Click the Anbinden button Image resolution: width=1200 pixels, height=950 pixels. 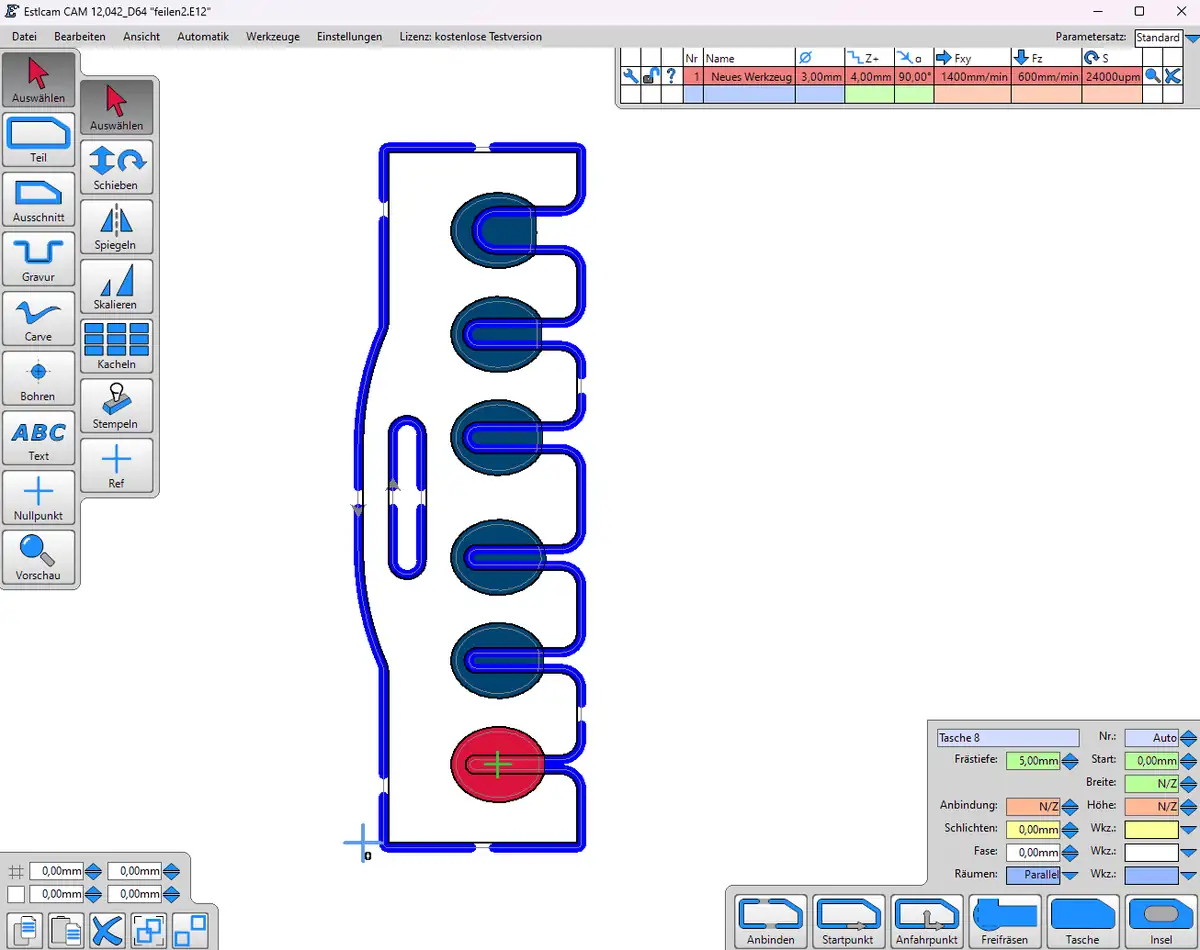pos(770,921)
